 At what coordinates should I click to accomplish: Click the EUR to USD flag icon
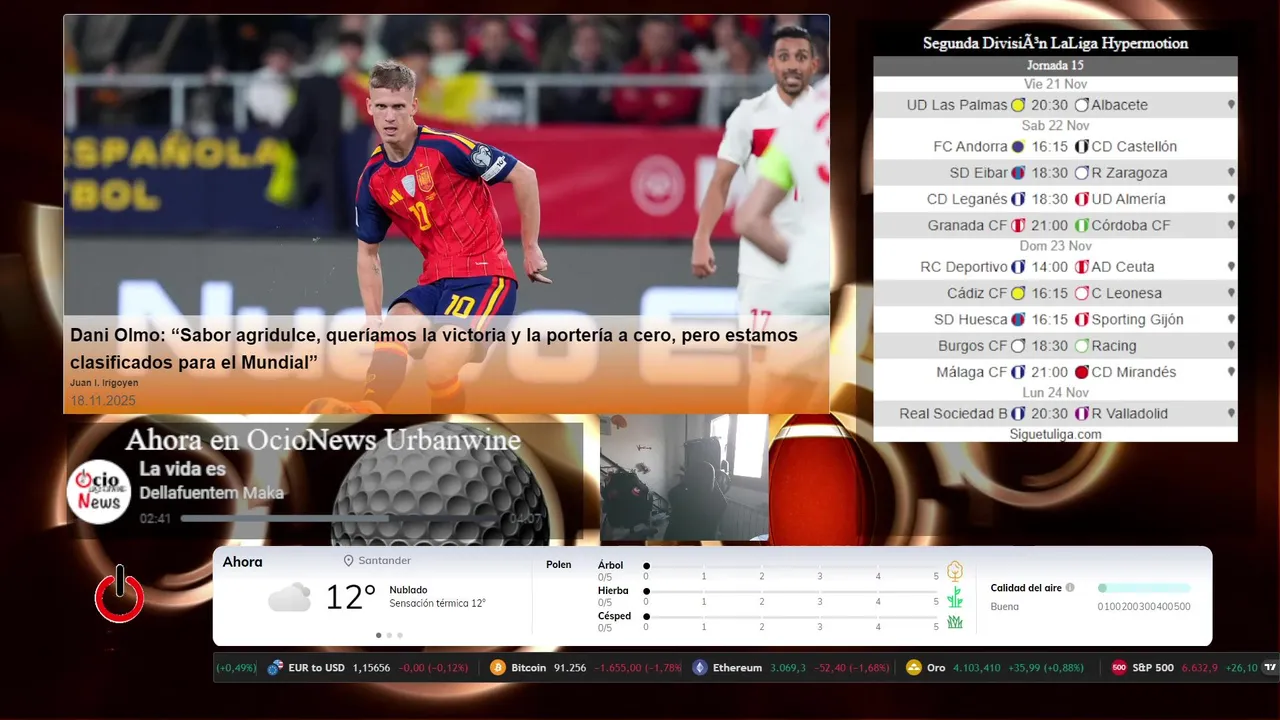275,668
